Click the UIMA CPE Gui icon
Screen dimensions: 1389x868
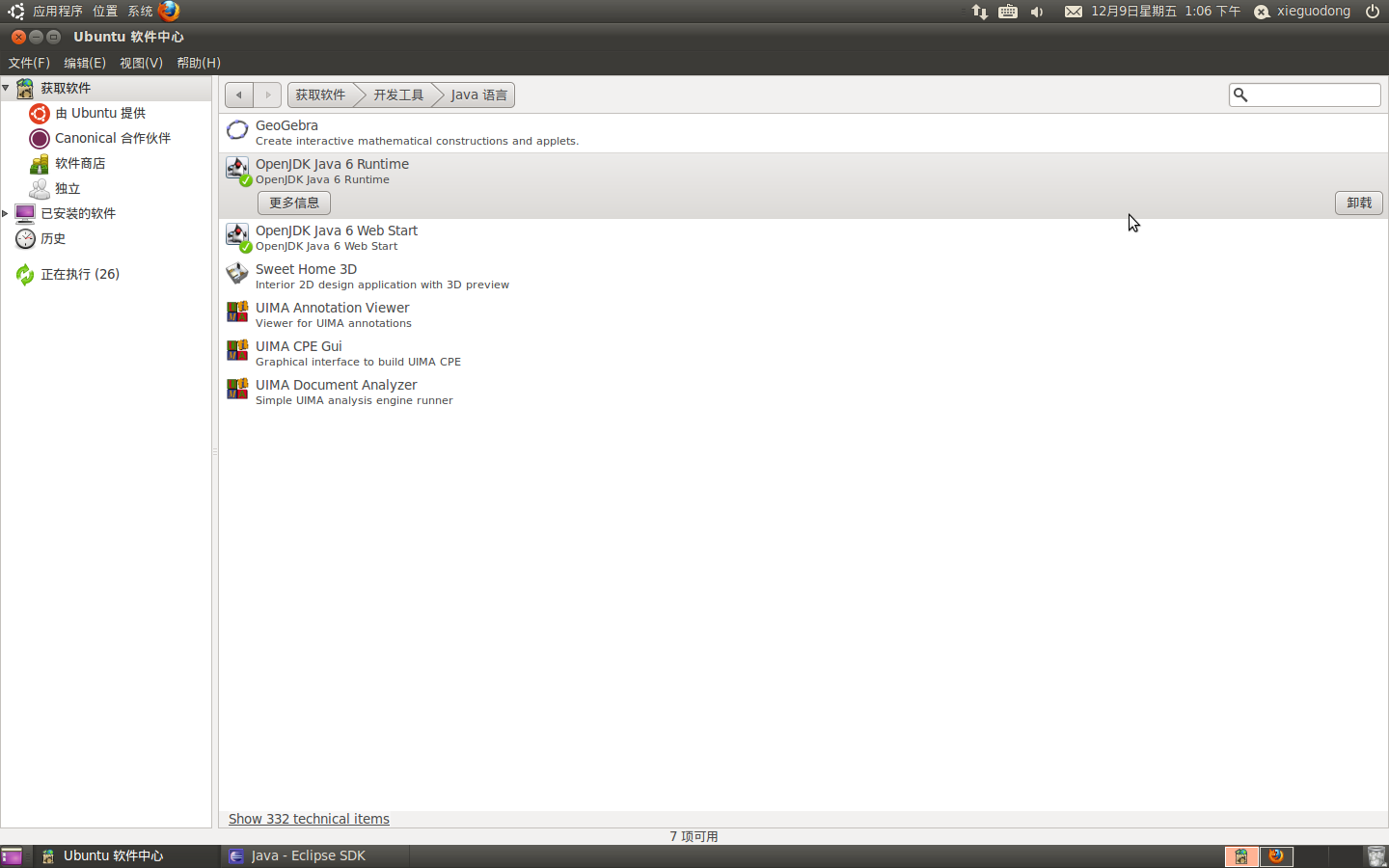tap(237, 351)
